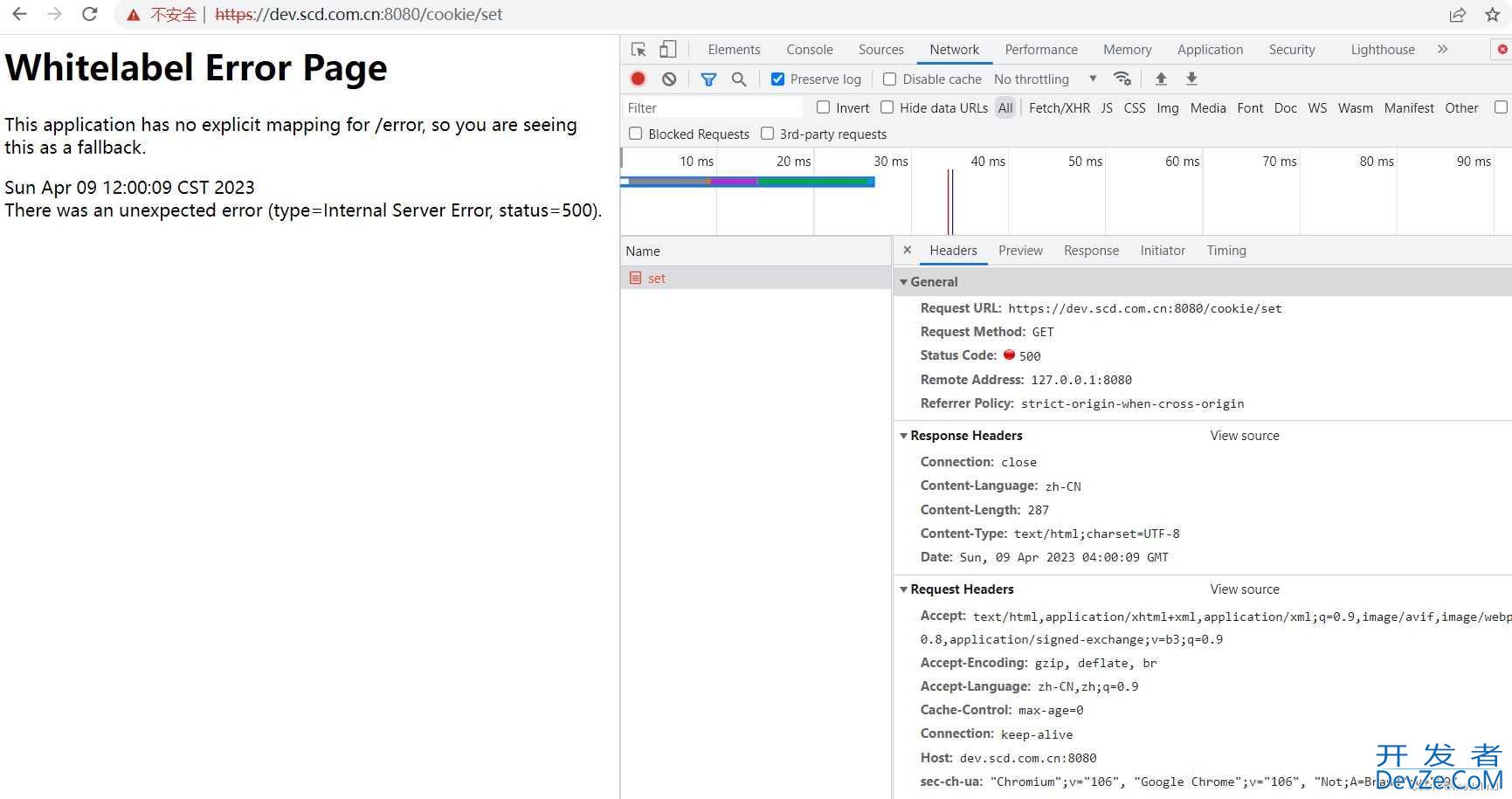Image resolution: width=1512 pixels, height=799 pixels.
Task: Filter requests by JS type
Action: point(1107,107)
